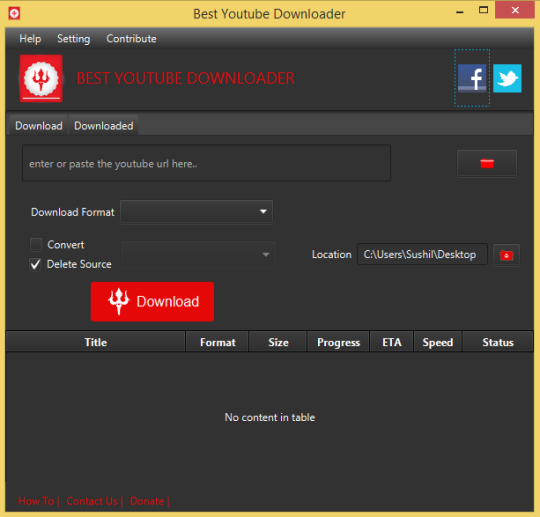Sort by the Title column header
Screen dimensions: 540x517
96,342
